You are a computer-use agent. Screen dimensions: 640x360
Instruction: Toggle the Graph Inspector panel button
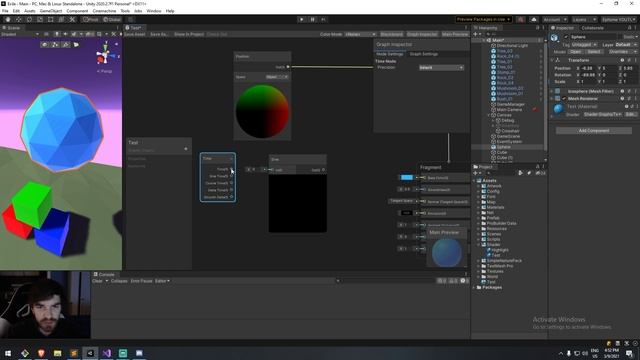pos(422,34)
